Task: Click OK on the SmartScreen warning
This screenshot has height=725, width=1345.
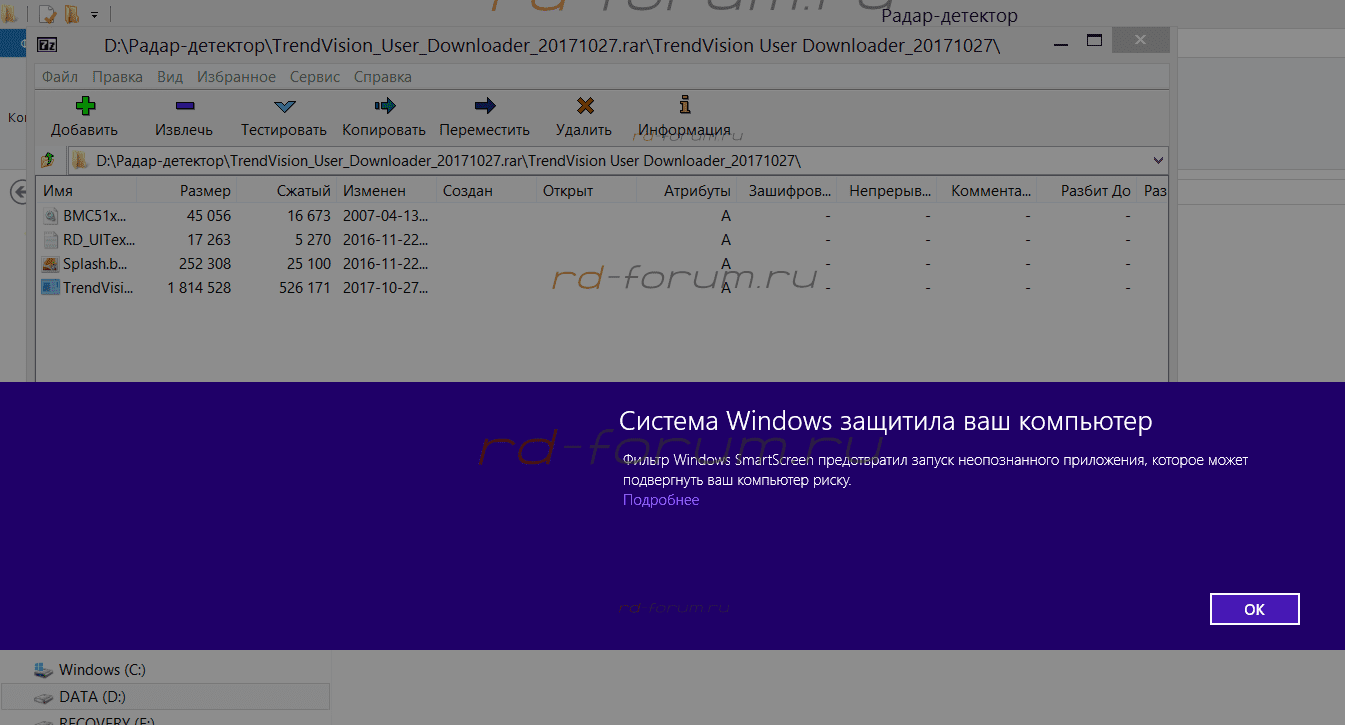Action: coord(1254,609)
